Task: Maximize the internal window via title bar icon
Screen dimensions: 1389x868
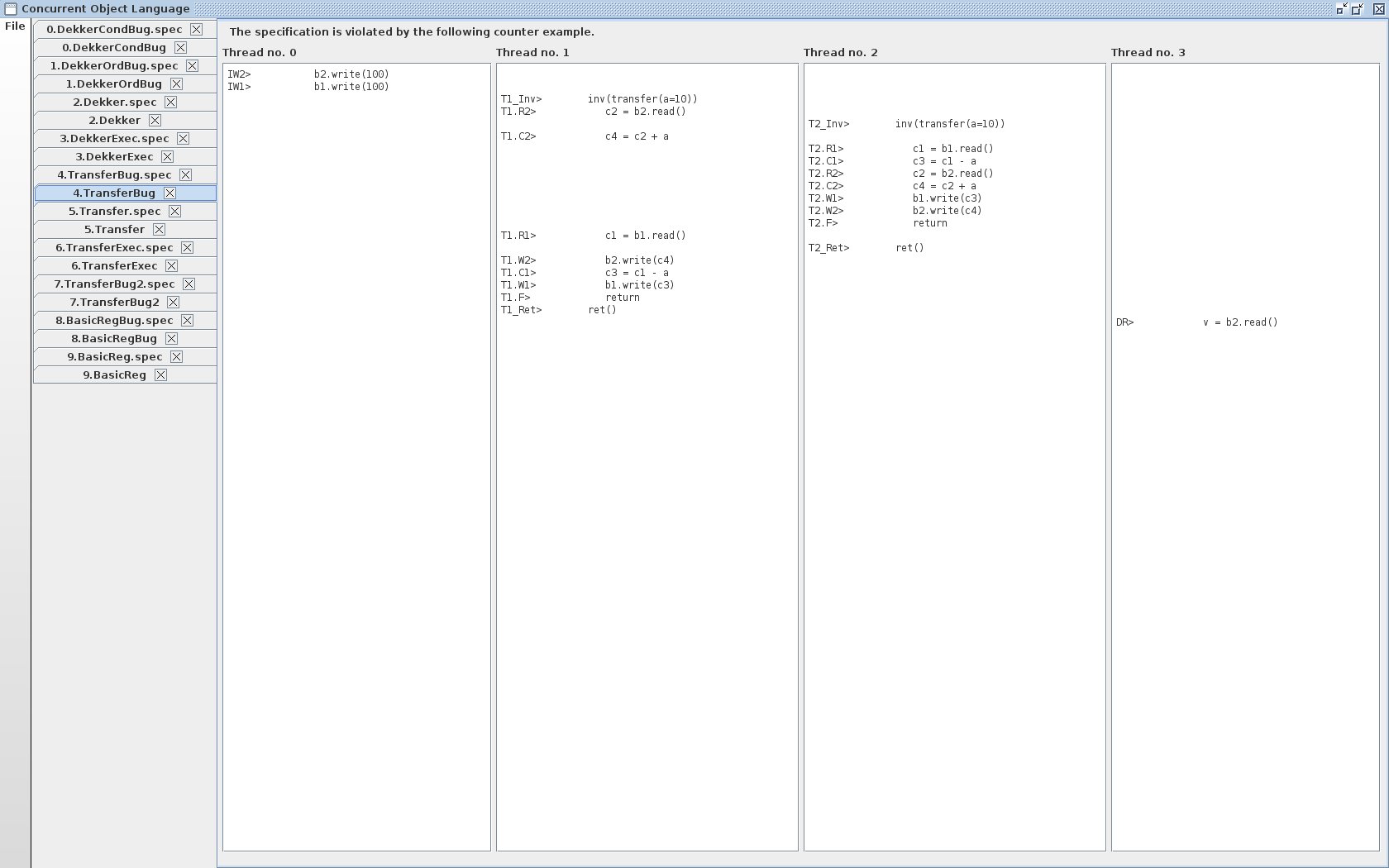Action: point(1358,9)
